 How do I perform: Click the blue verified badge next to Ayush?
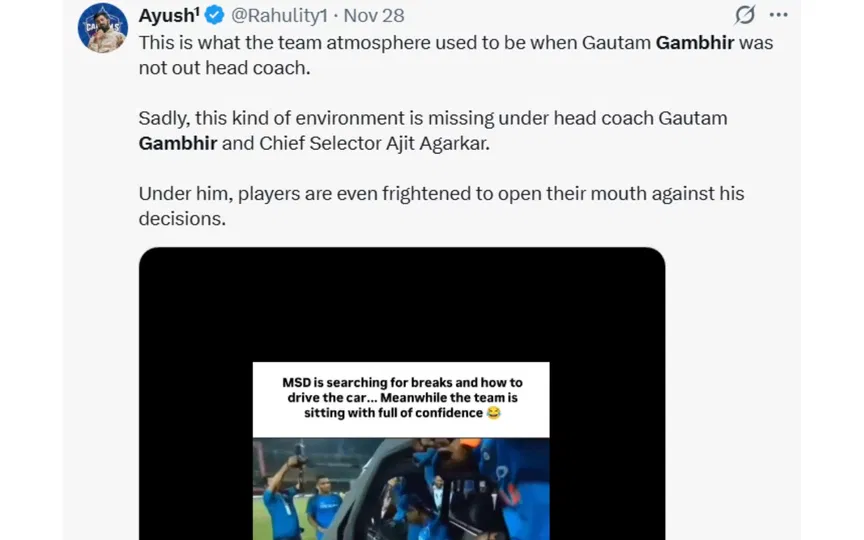[x=215, y=16]
